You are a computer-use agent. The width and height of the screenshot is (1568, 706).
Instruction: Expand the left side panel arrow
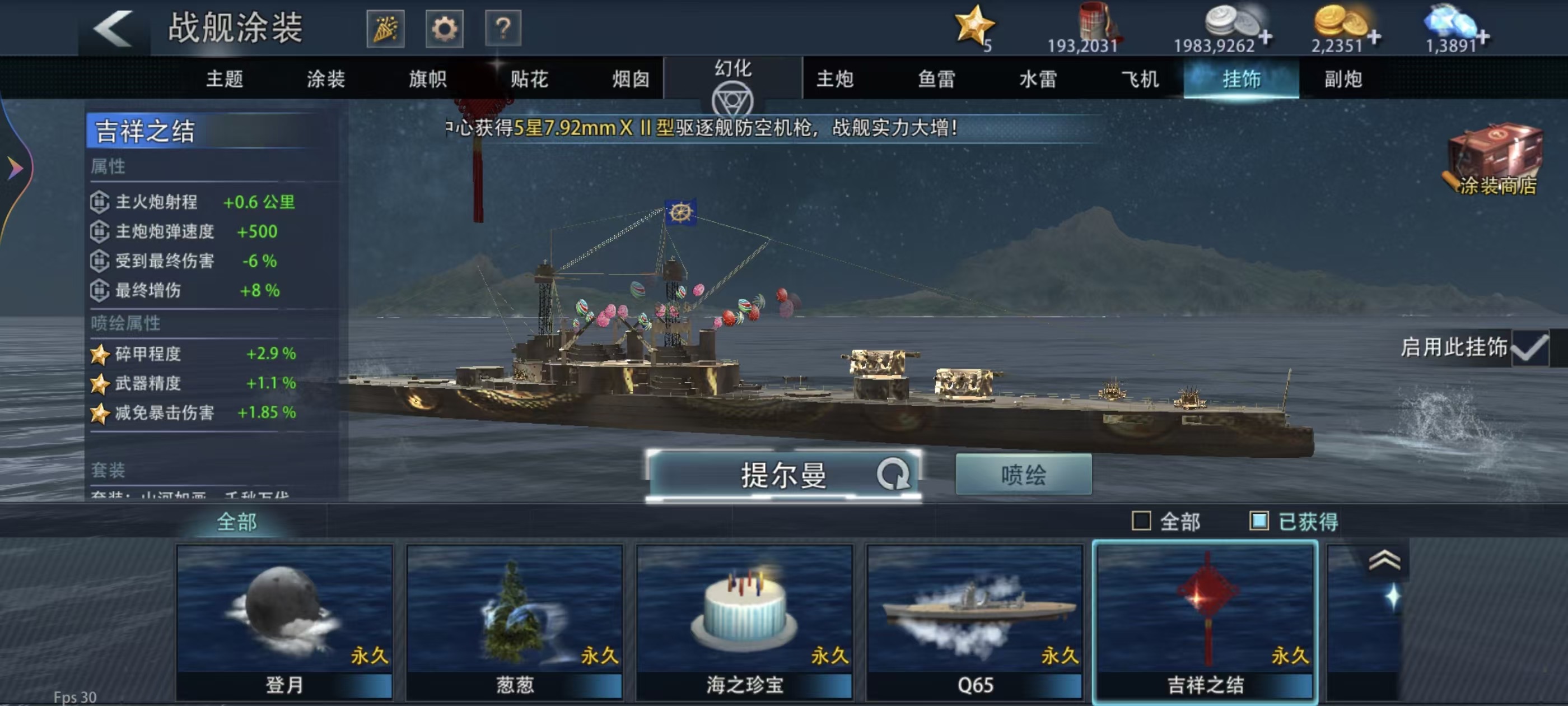coord(15,168)
